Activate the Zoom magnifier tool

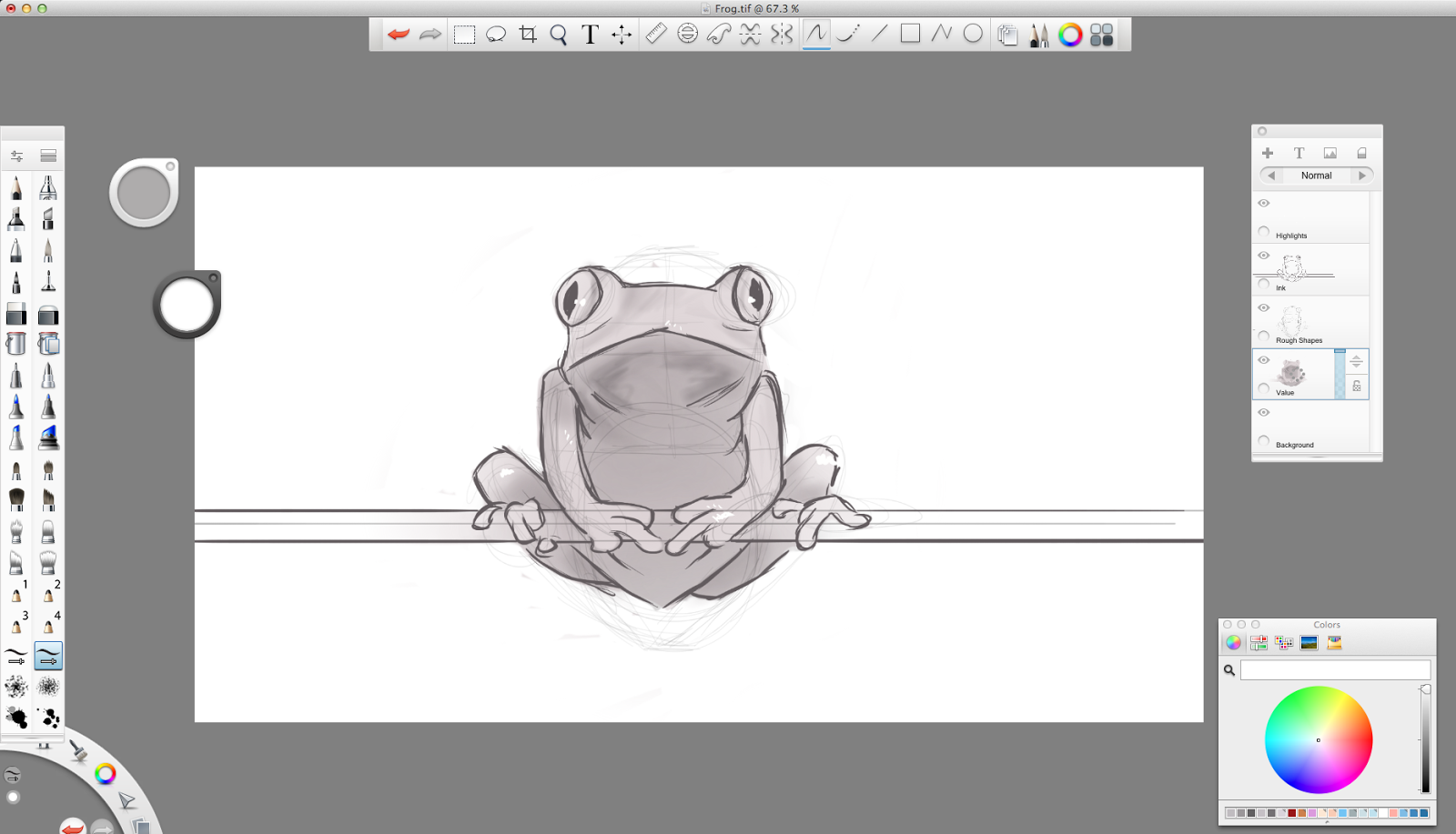559,35
